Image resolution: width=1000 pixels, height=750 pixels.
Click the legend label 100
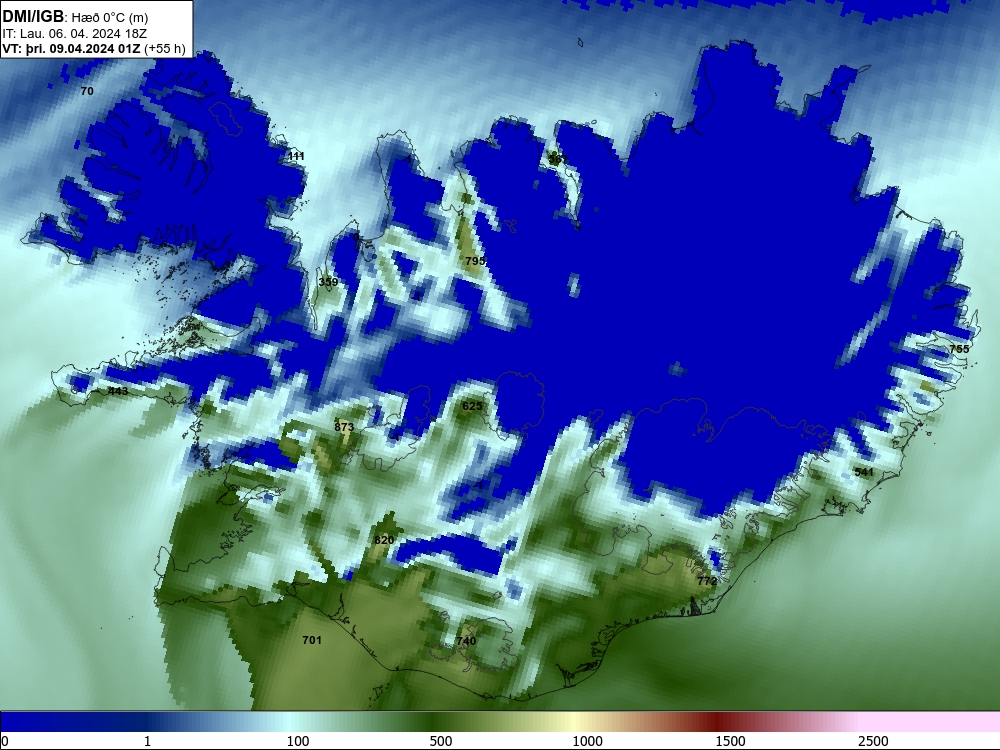point(298,741)
